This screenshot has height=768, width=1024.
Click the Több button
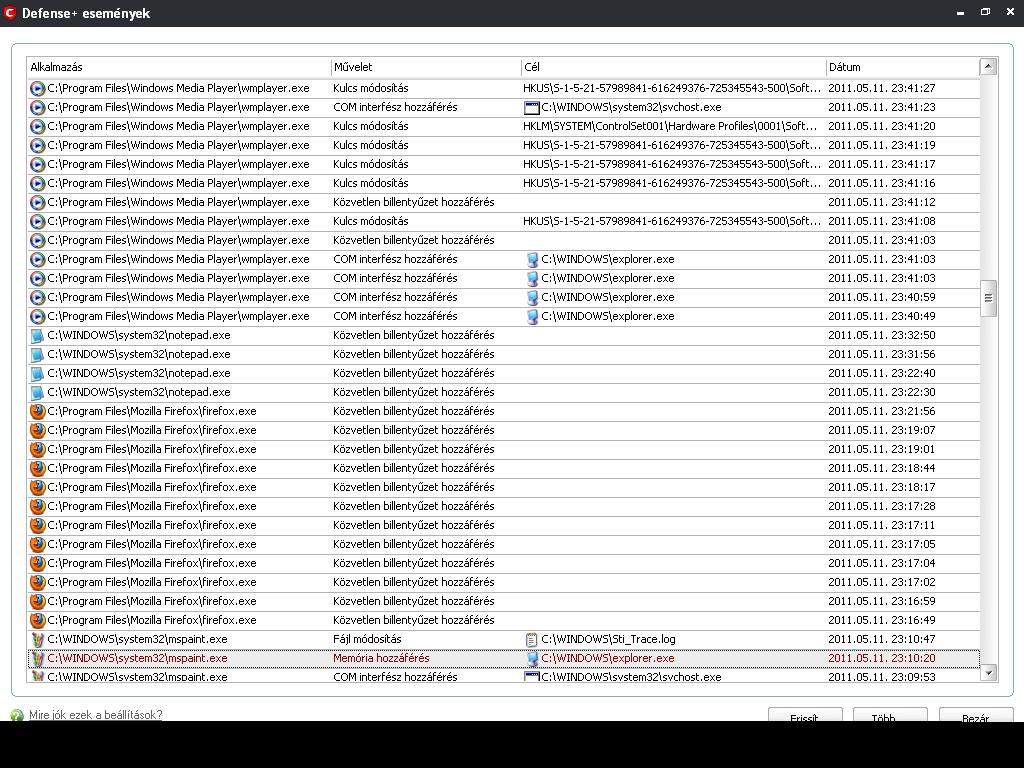point(889,716)
